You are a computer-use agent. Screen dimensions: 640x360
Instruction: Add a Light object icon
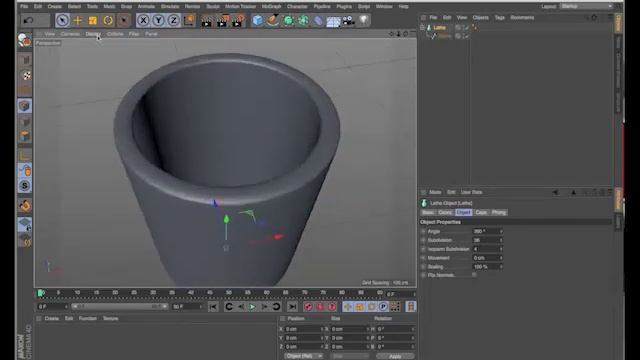tap(363, 20)
